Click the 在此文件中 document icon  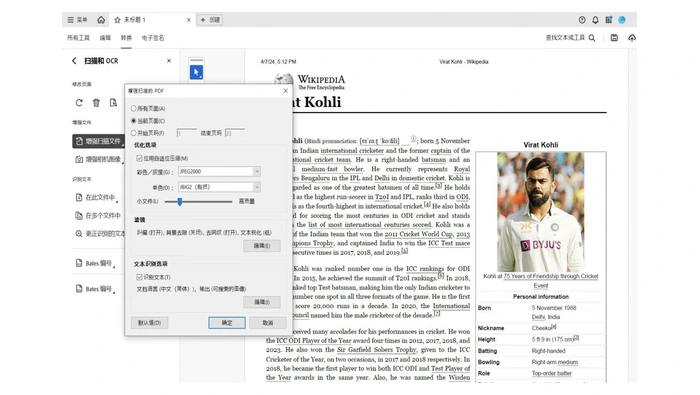point(79,197)
